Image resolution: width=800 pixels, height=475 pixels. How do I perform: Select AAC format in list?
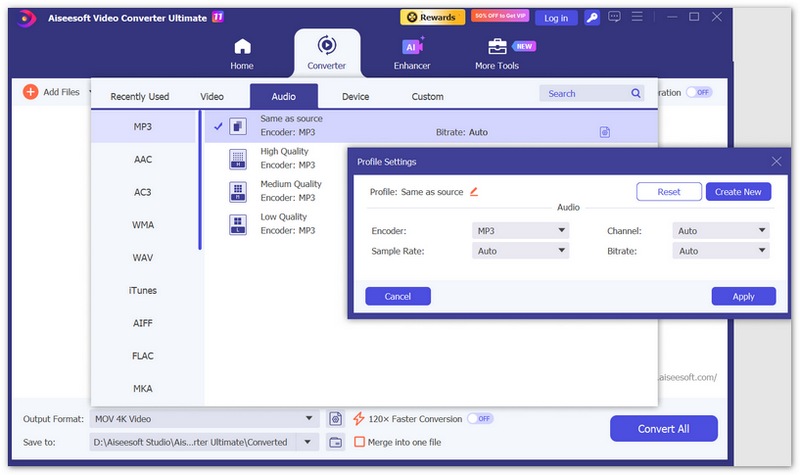(x=143, y=159)
